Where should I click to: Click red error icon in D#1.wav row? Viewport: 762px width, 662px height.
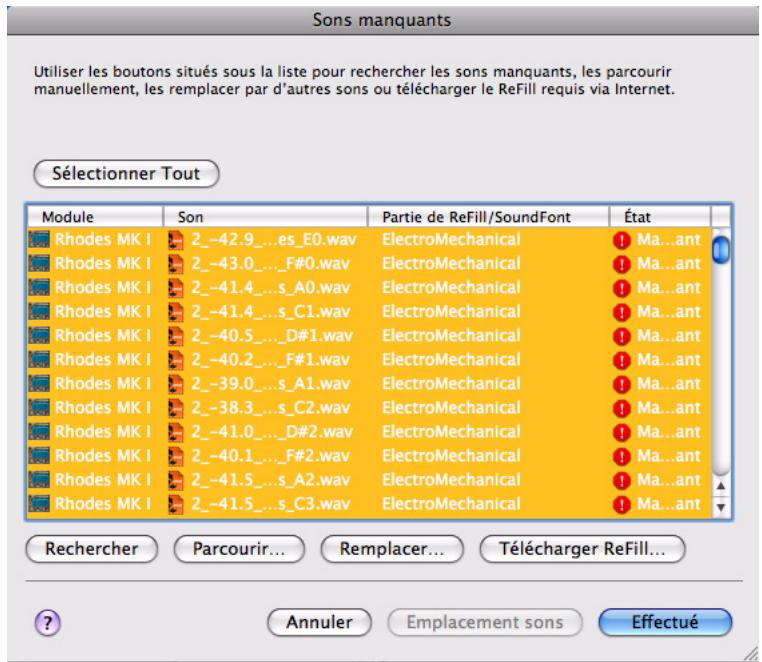click(x=622, y=336)
